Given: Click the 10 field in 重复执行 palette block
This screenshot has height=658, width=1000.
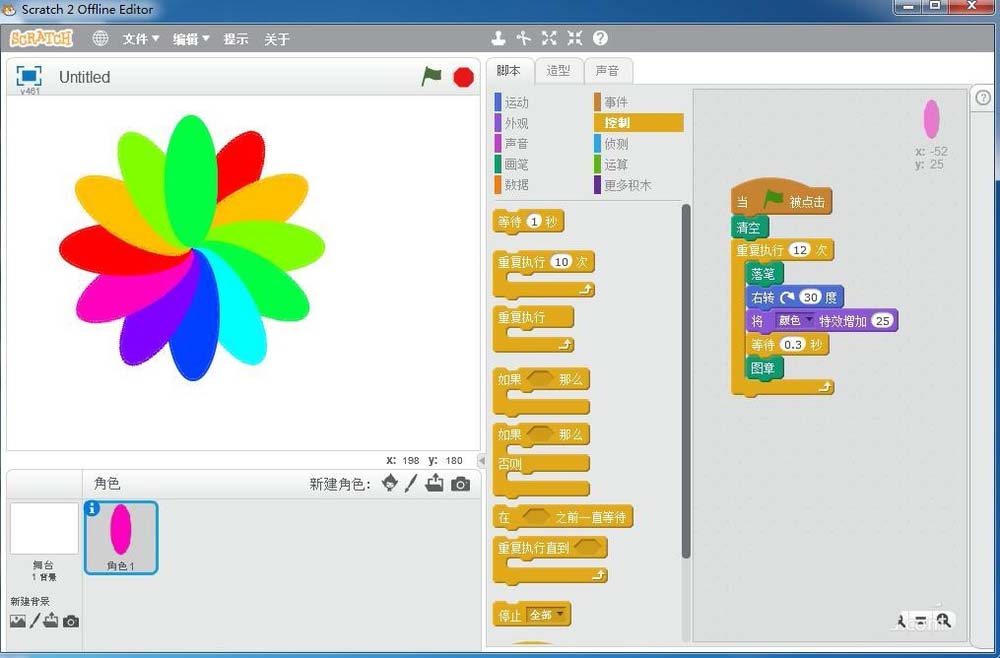Looking at the screenshot, I should (561, 261).
